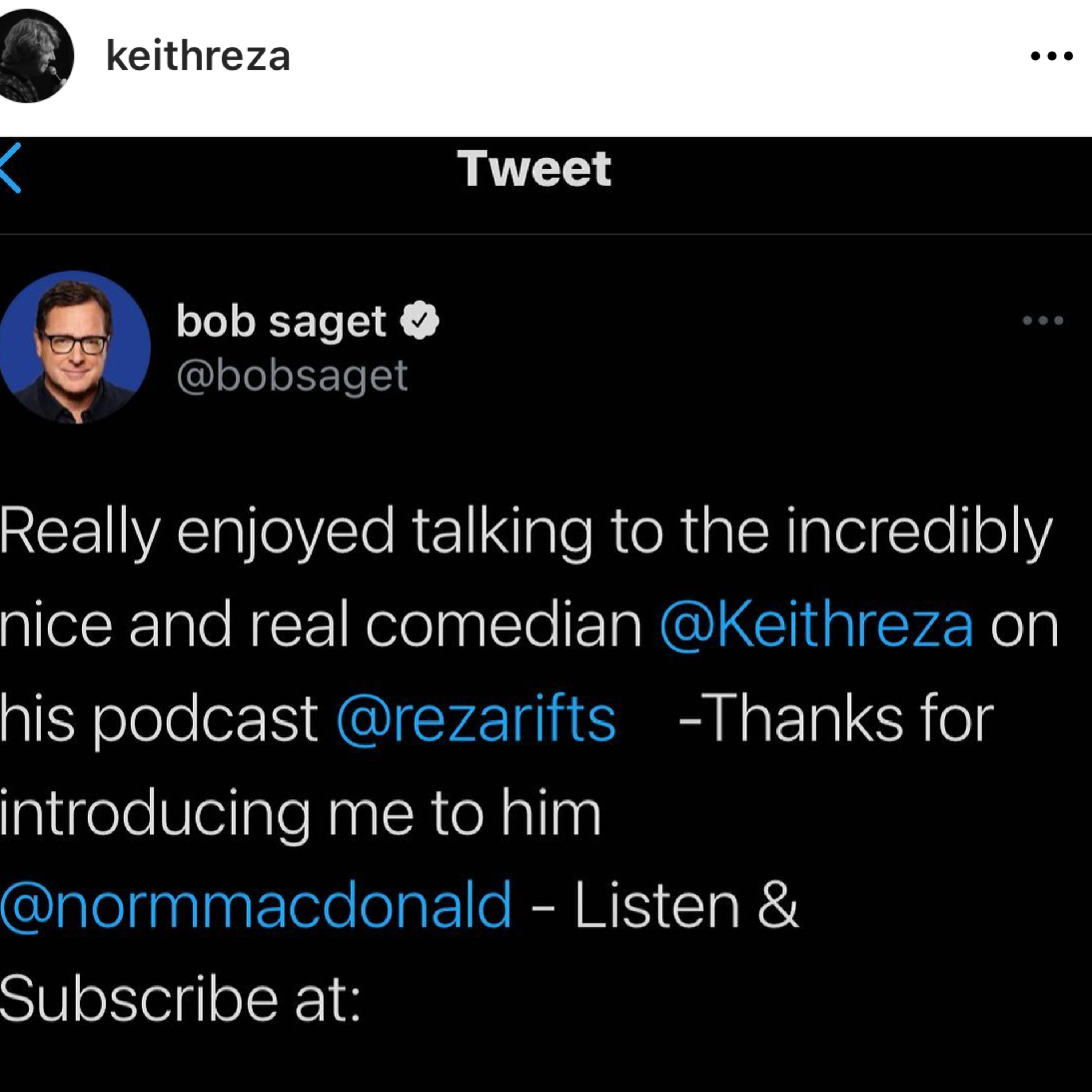Open the @normmacdonald mention link
1092x1092 pixels.
click(256, 906)
